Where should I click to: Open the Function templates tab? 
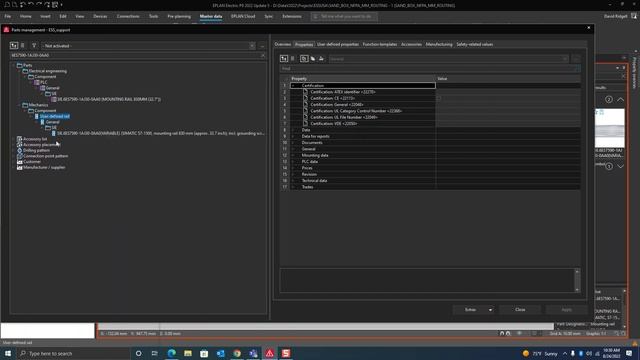pos(380,44)
